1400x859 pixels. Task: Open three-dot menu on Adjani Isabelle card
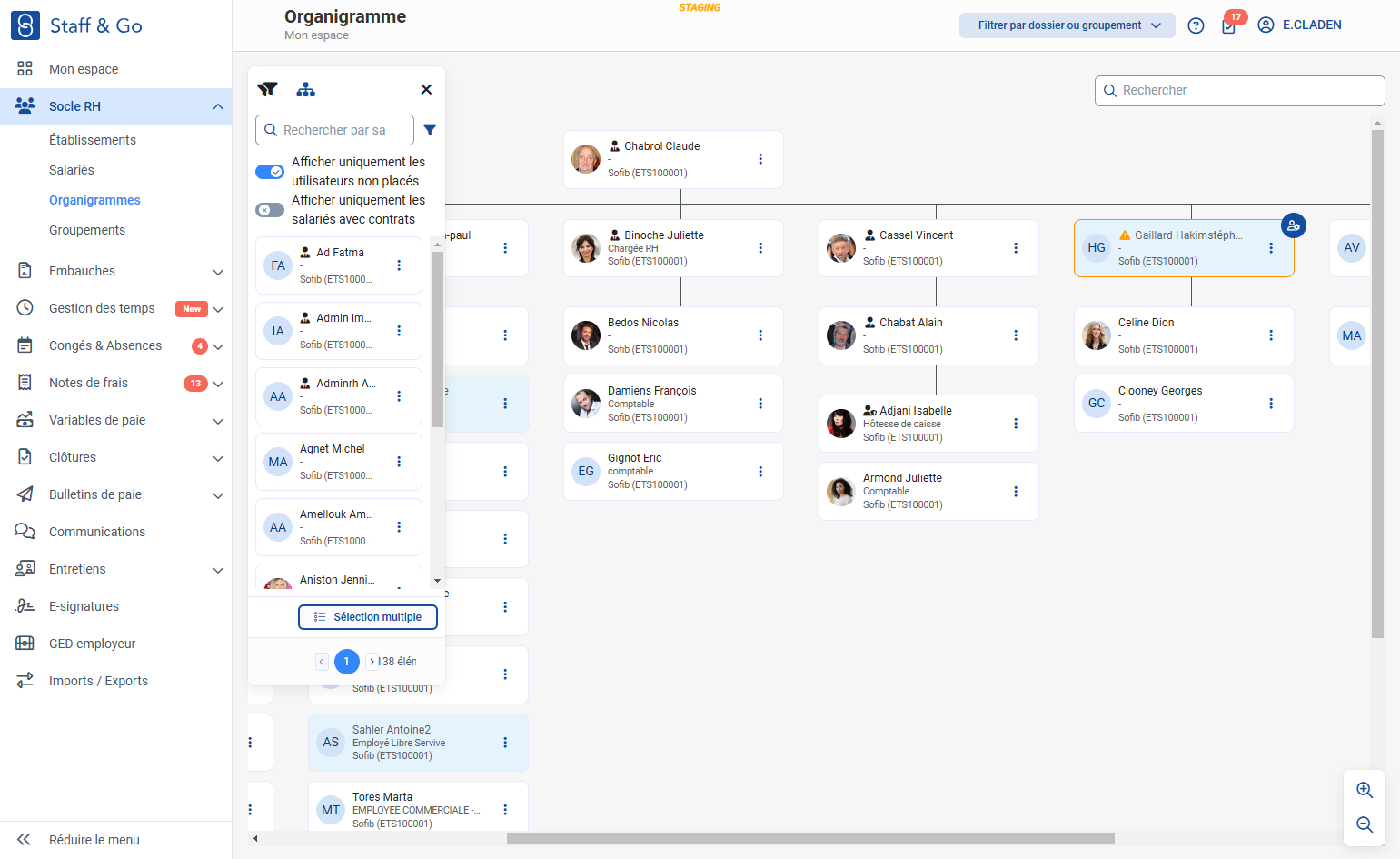[1016, 424]
